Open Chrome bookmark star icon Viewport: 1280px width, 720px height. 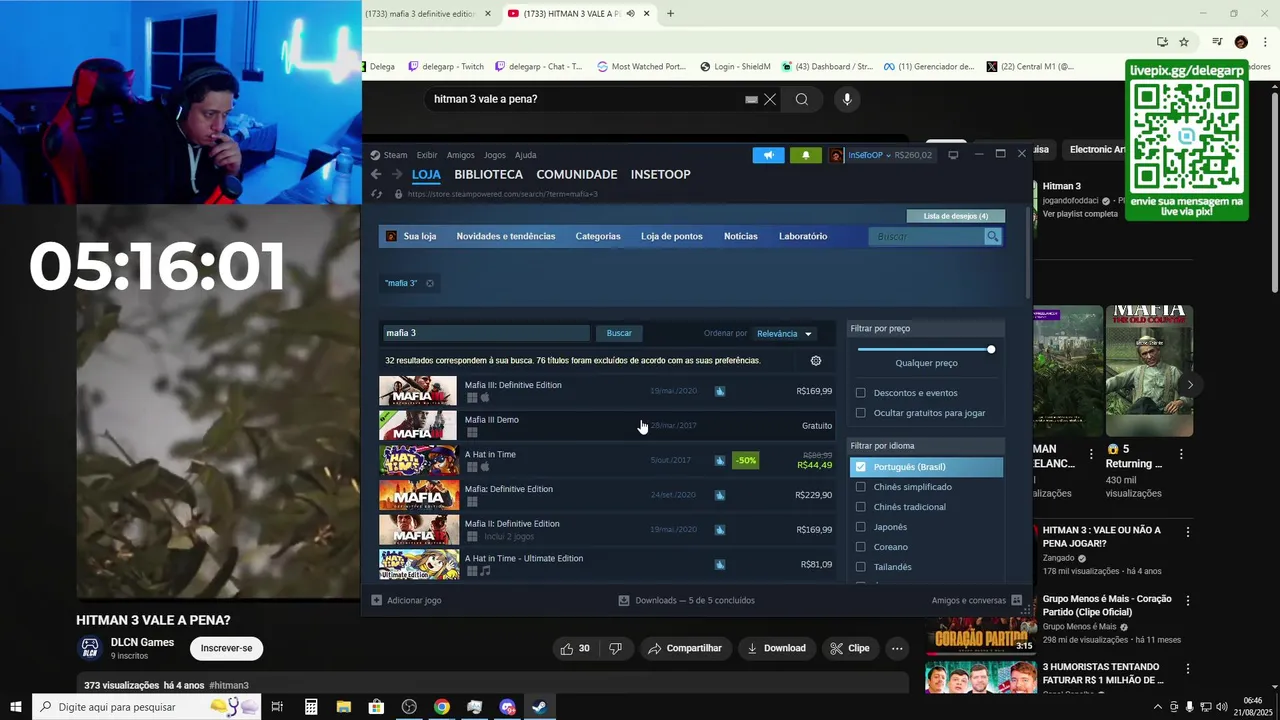tap(1184, 42)
